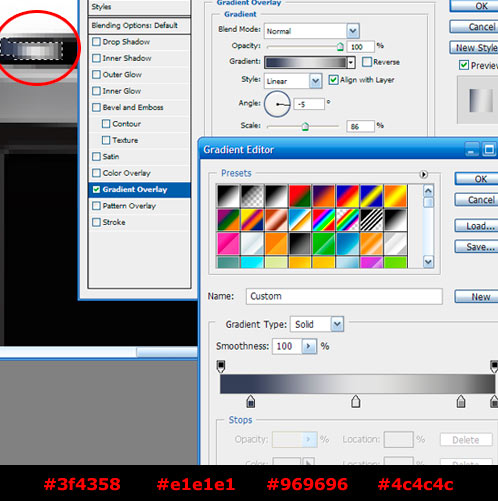Image resolution: width=498 pixels, height=501 pixels.
Task: Enable the Color Overlay style
Action: pos(96,173)
